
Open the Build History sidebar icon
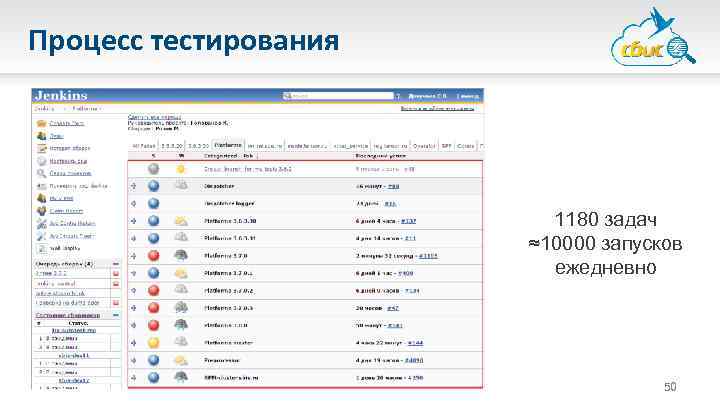tap(41, 148)
